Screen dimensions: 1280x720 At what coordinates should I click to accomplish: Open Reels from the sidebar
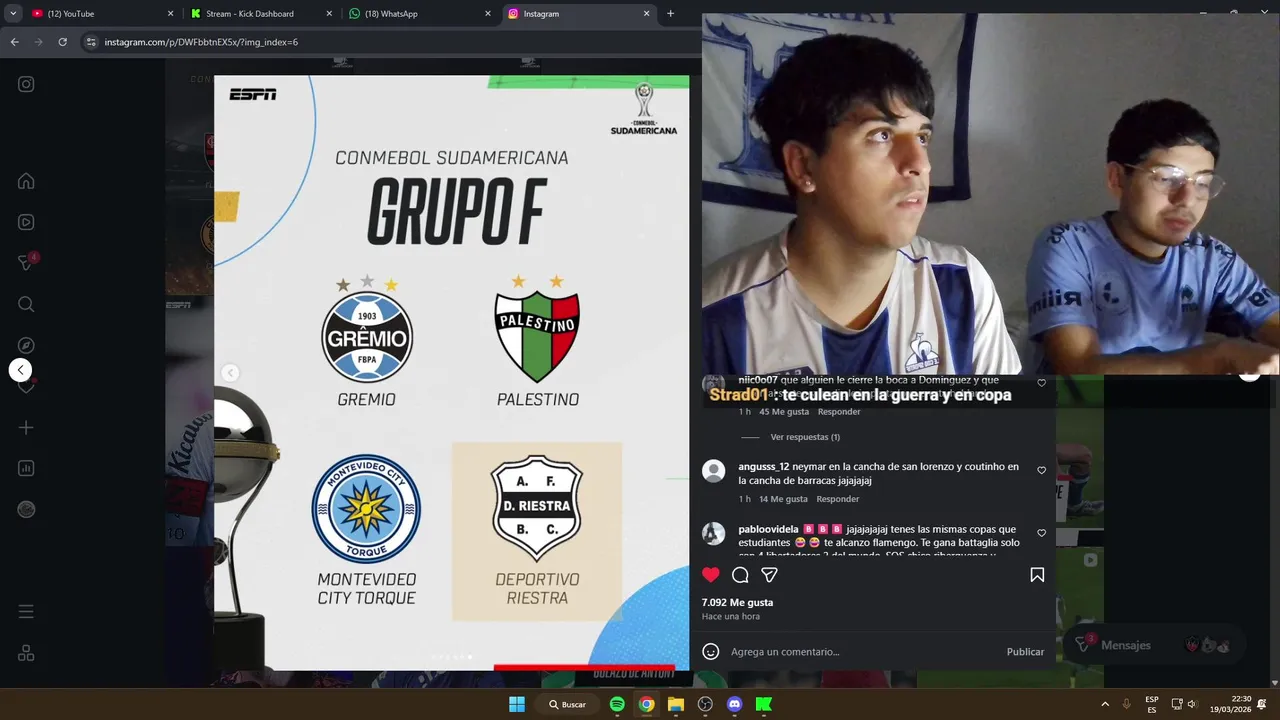pos(26,222)
